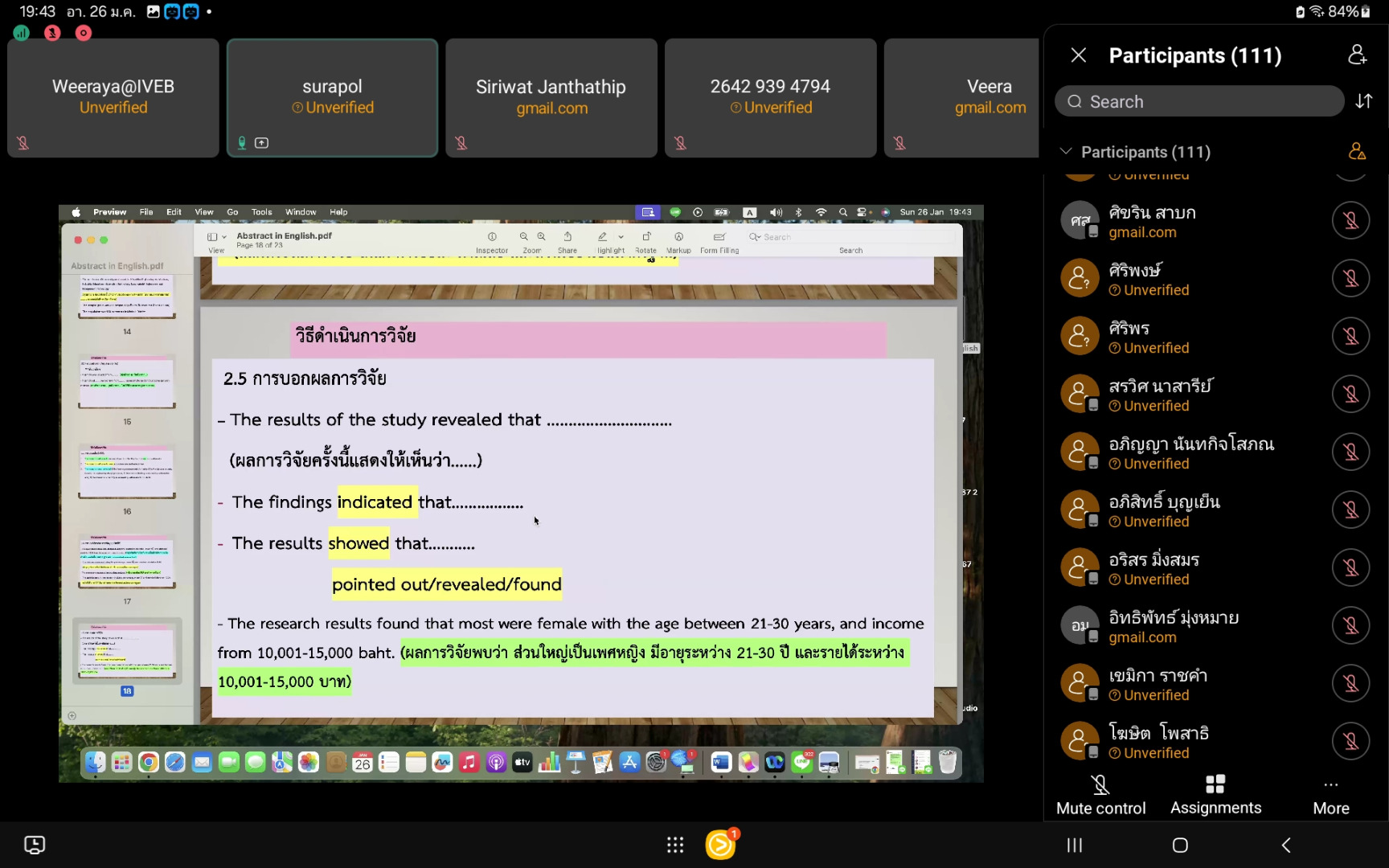The image size is (1389, 868).
Task: Collapse the Participants (111) list
Action: coord(1066,152)
